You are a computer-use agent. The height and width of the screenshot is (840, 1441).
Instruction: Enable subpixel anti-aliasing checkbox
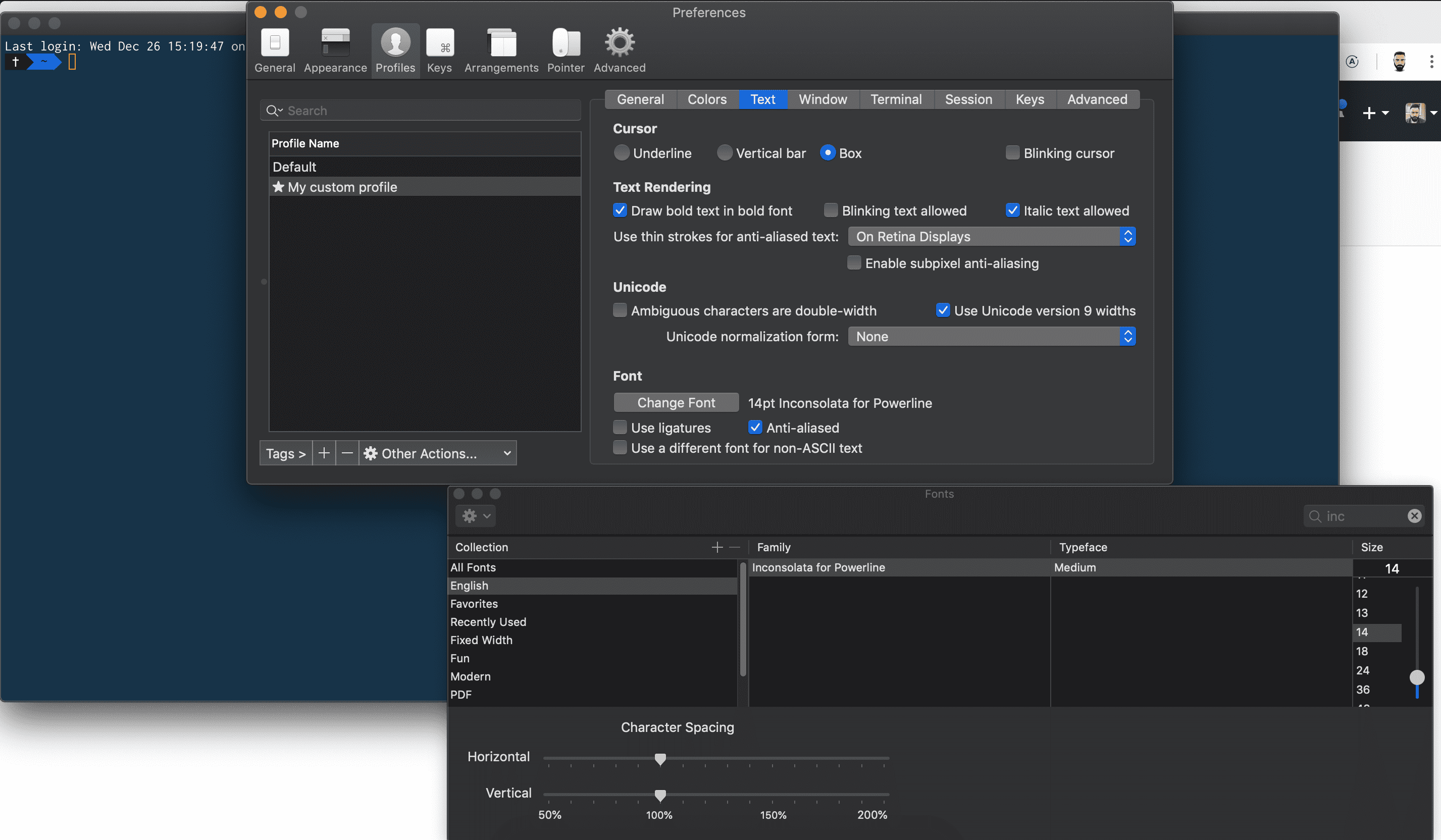(854, 263)
